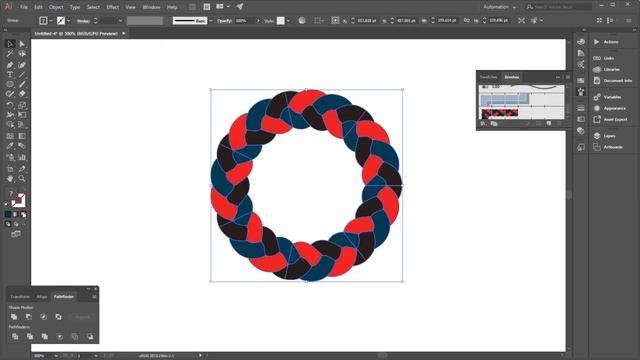This screenshot has height=360, width=640.
Task: Open the Libraries panel
Action: [611, 69]
